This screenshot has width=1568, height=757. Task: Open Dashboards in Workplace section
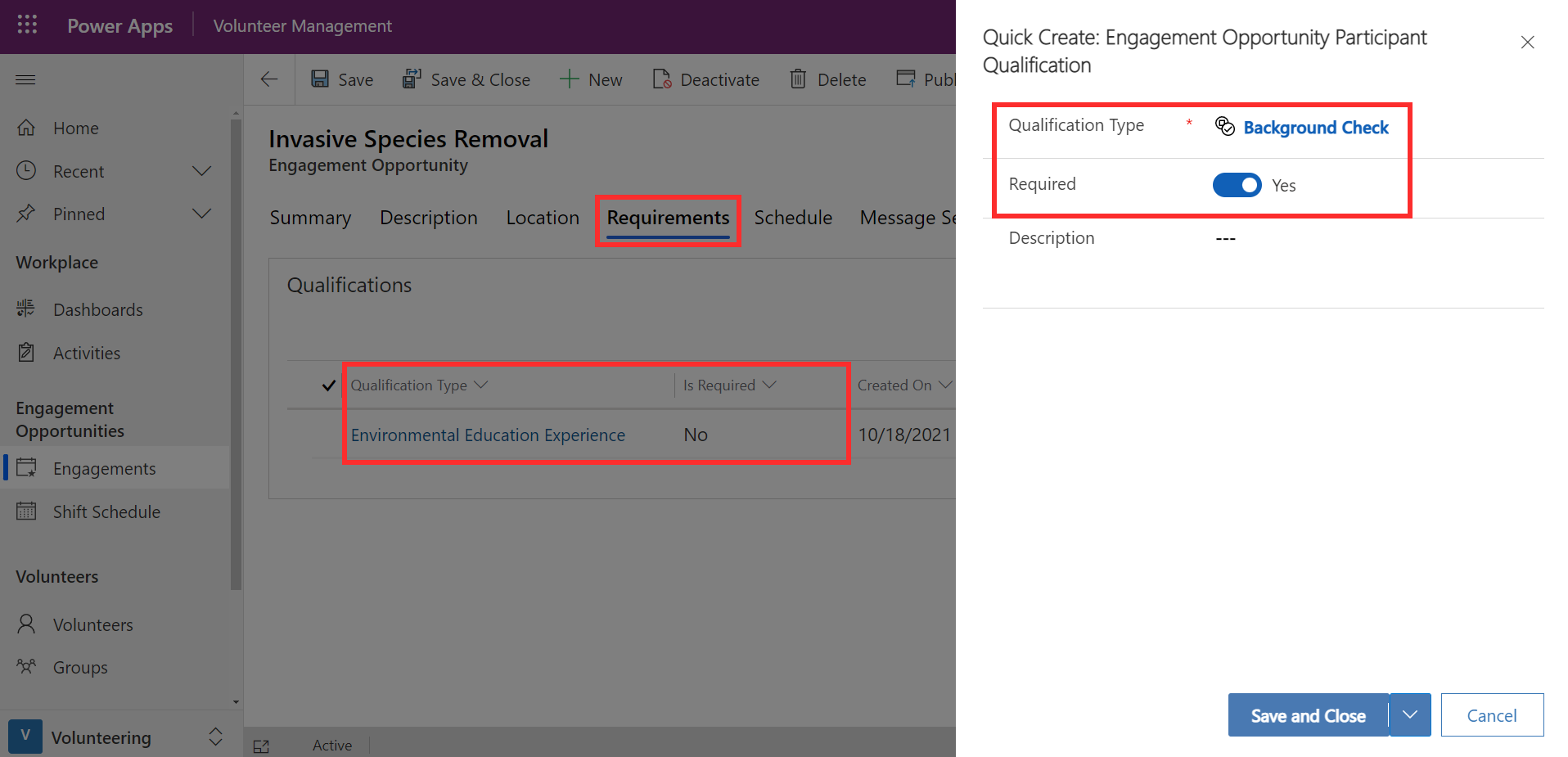click(98, 310)
